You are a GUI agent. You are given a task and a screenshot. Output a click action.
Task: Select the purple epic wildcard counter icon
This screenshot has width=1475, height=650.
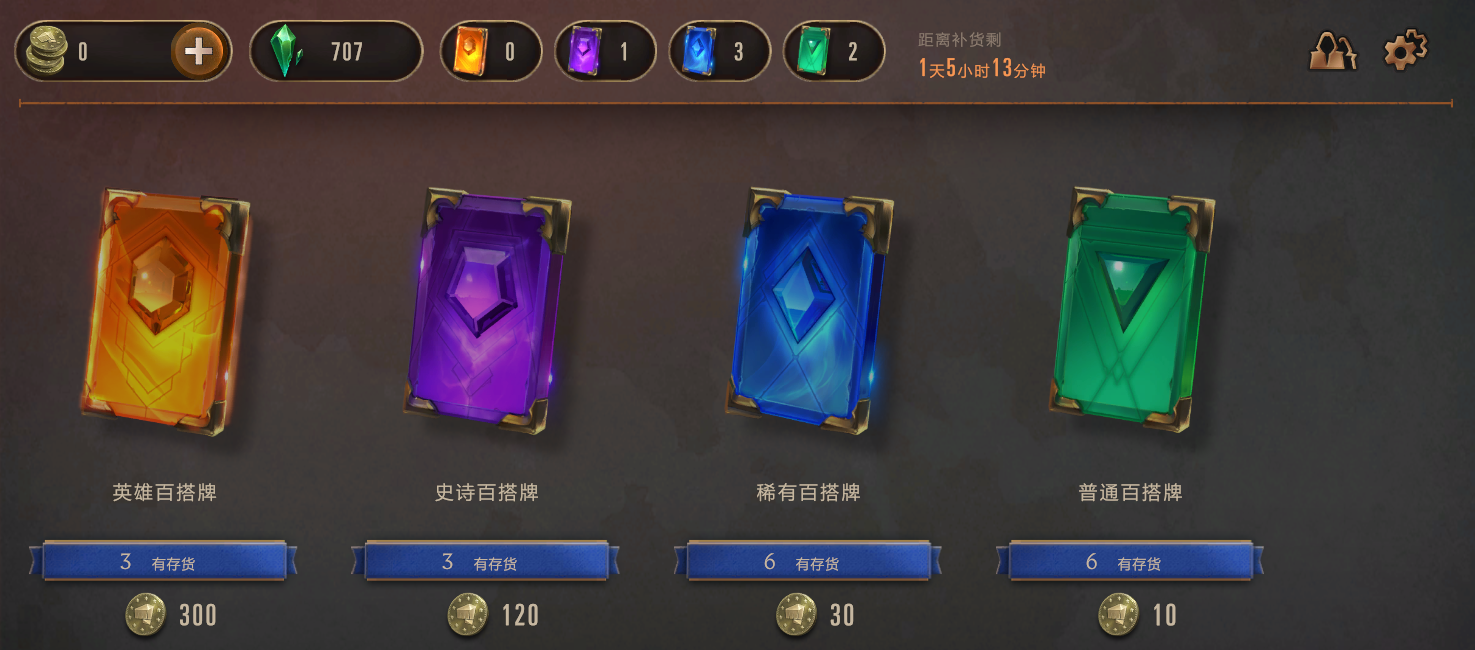click(x=584, y=51)
